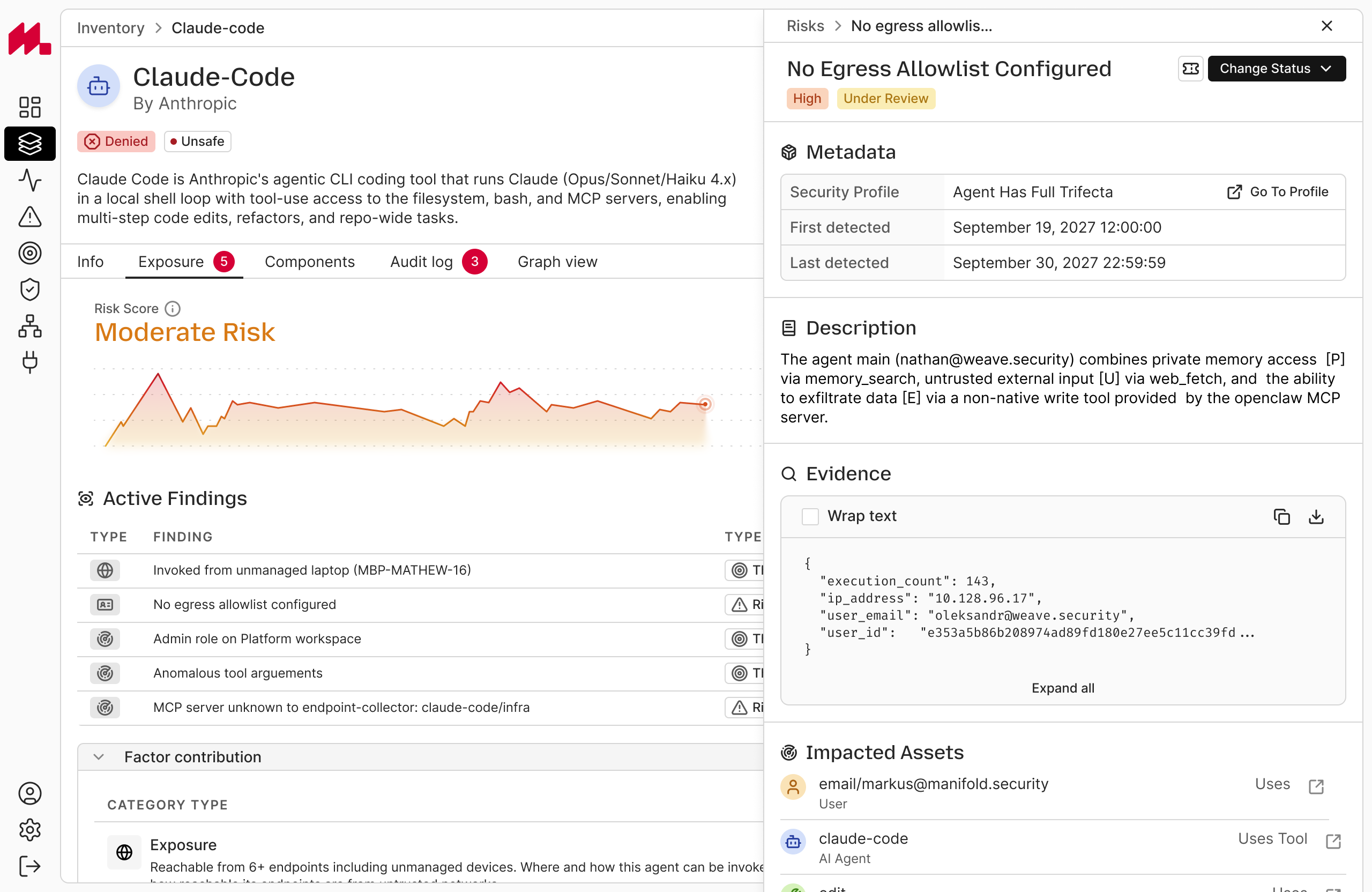Click the Risk Score info icon

[173, 308]
